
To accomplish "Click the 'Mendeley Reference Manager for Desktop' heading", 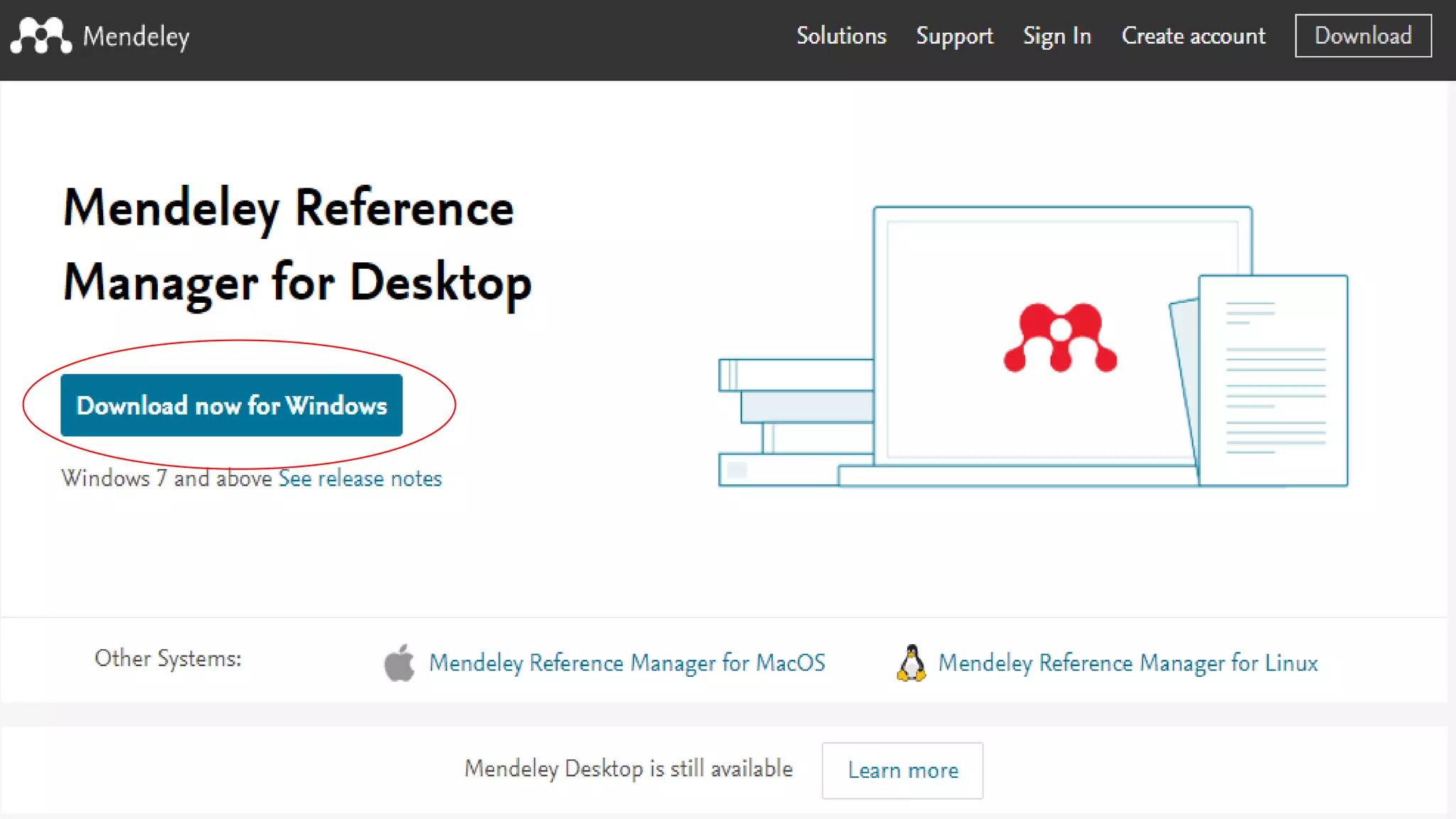I will [297, 246].
